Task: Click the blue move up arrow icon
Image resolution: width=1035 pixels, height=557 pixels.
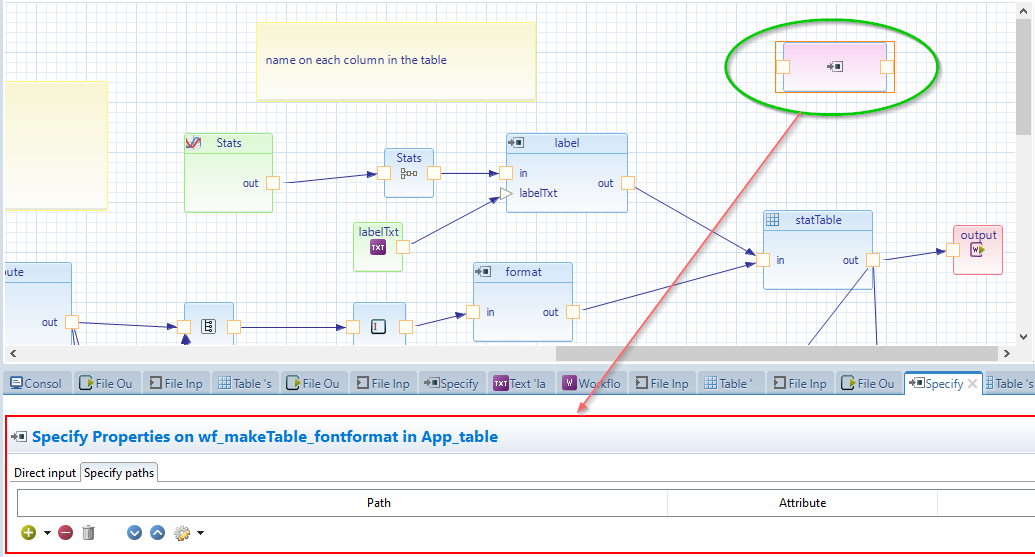Action: (x=157, y=533)
